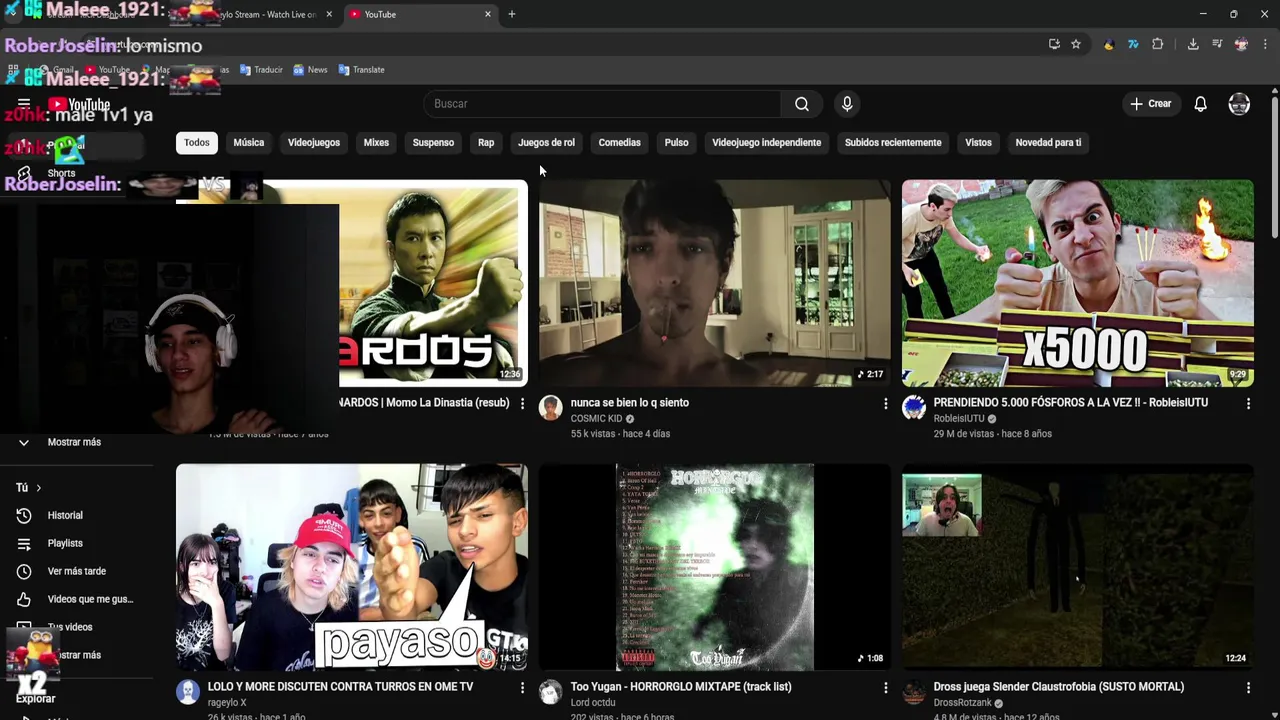Open Chrome downloads icon

pos(1193,44)
